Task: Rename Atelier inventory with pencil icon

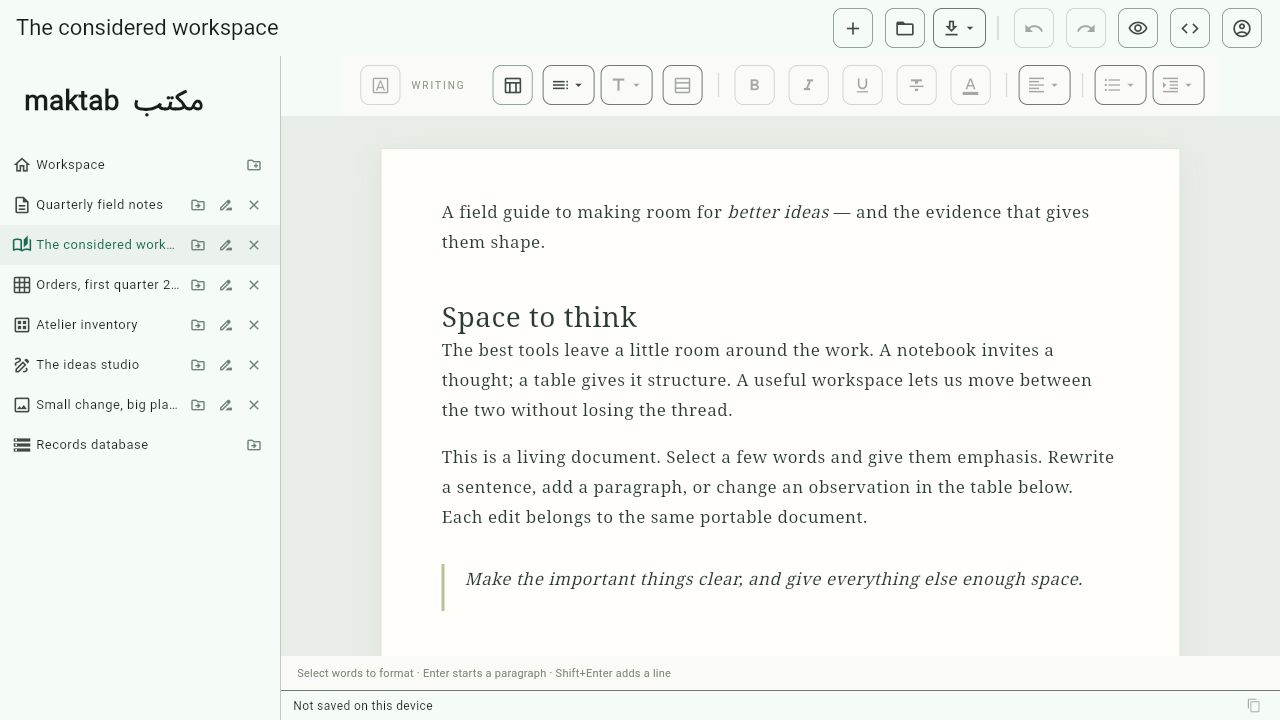Action: click(x=226, y=325)
